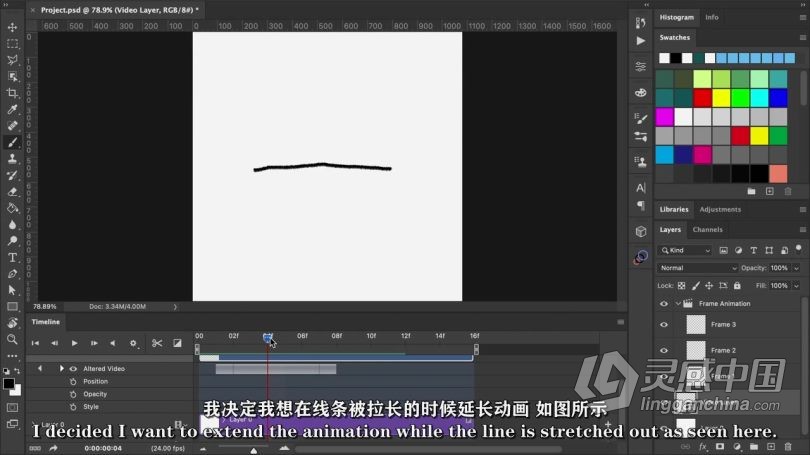Switch to the Libraries tab

click(x=674, y=210)
